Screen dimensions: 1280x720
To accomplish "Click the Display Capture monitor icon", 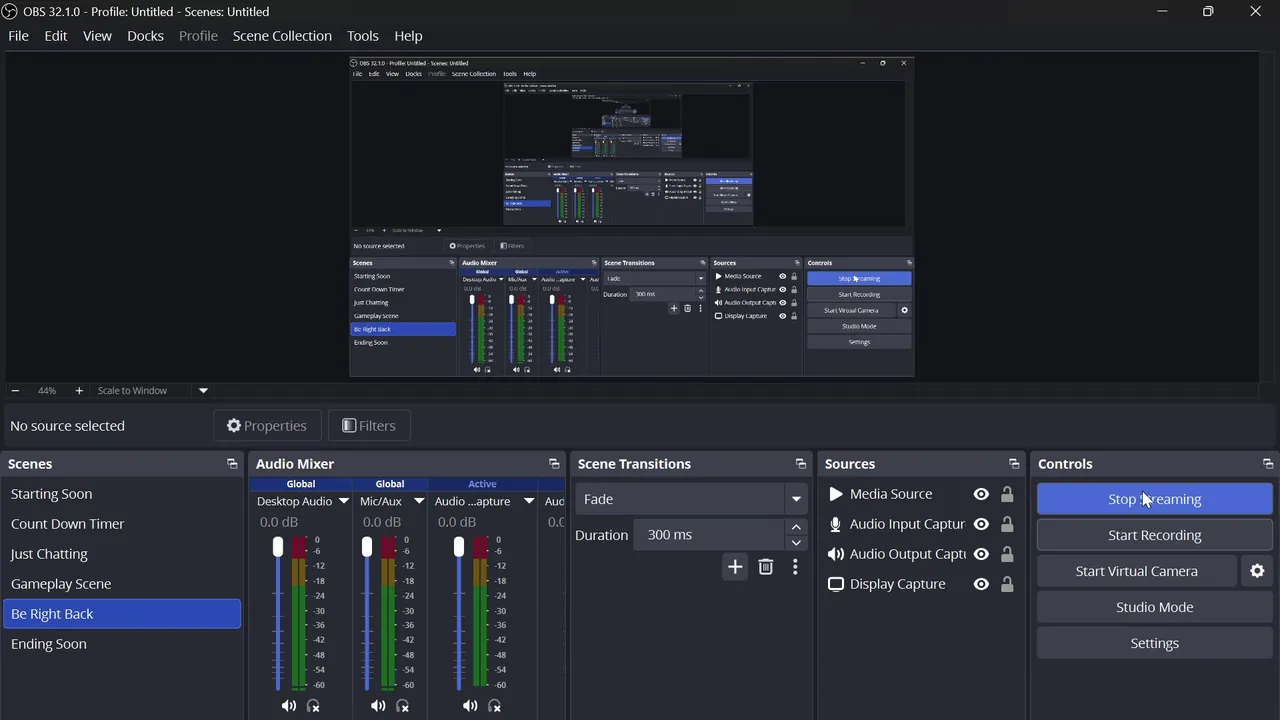I will (836, 584).
